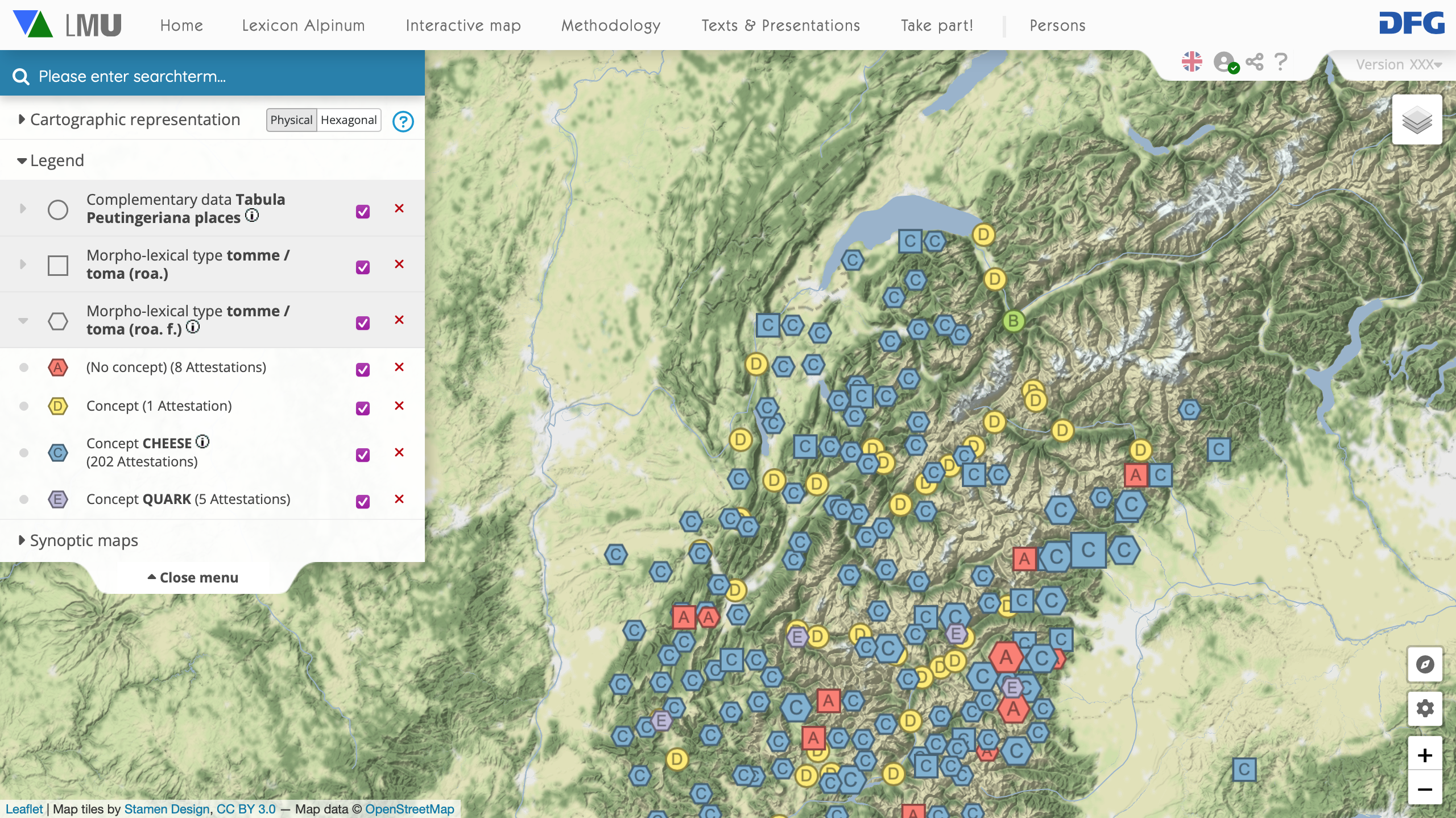Click the share icon in top toolbar
1456x818 pixels.
1254,61
